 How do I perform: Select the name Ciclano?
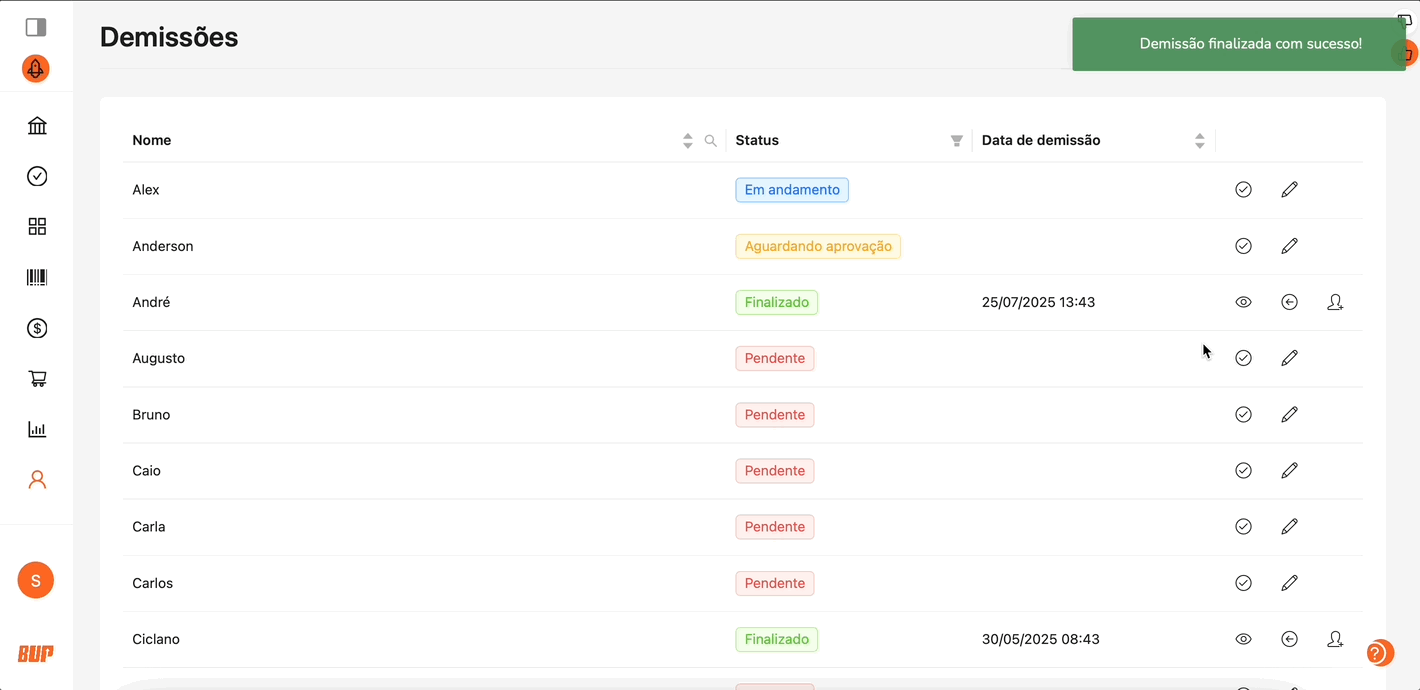[x=156, y=639]
